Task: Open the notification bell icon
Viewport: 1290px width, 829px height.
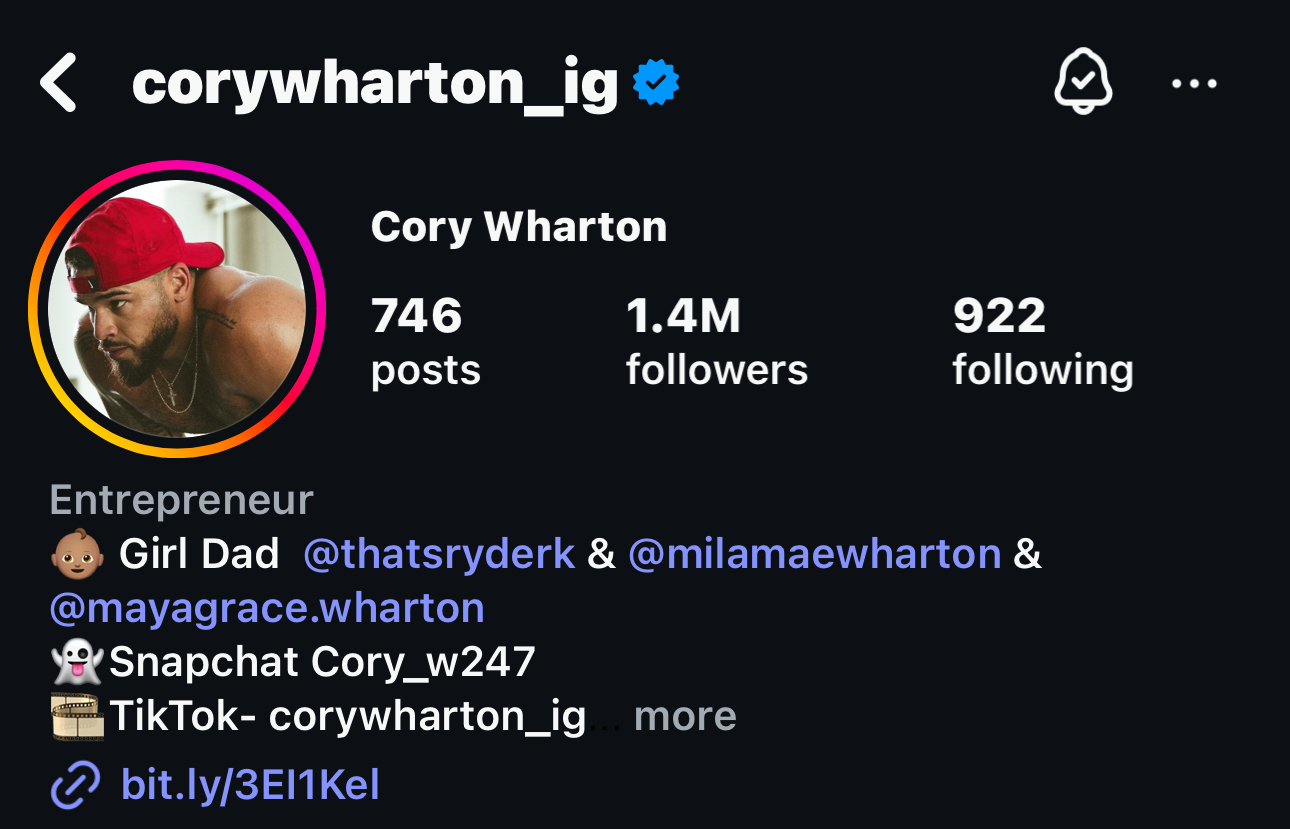Action: [x=1084, y=83]
